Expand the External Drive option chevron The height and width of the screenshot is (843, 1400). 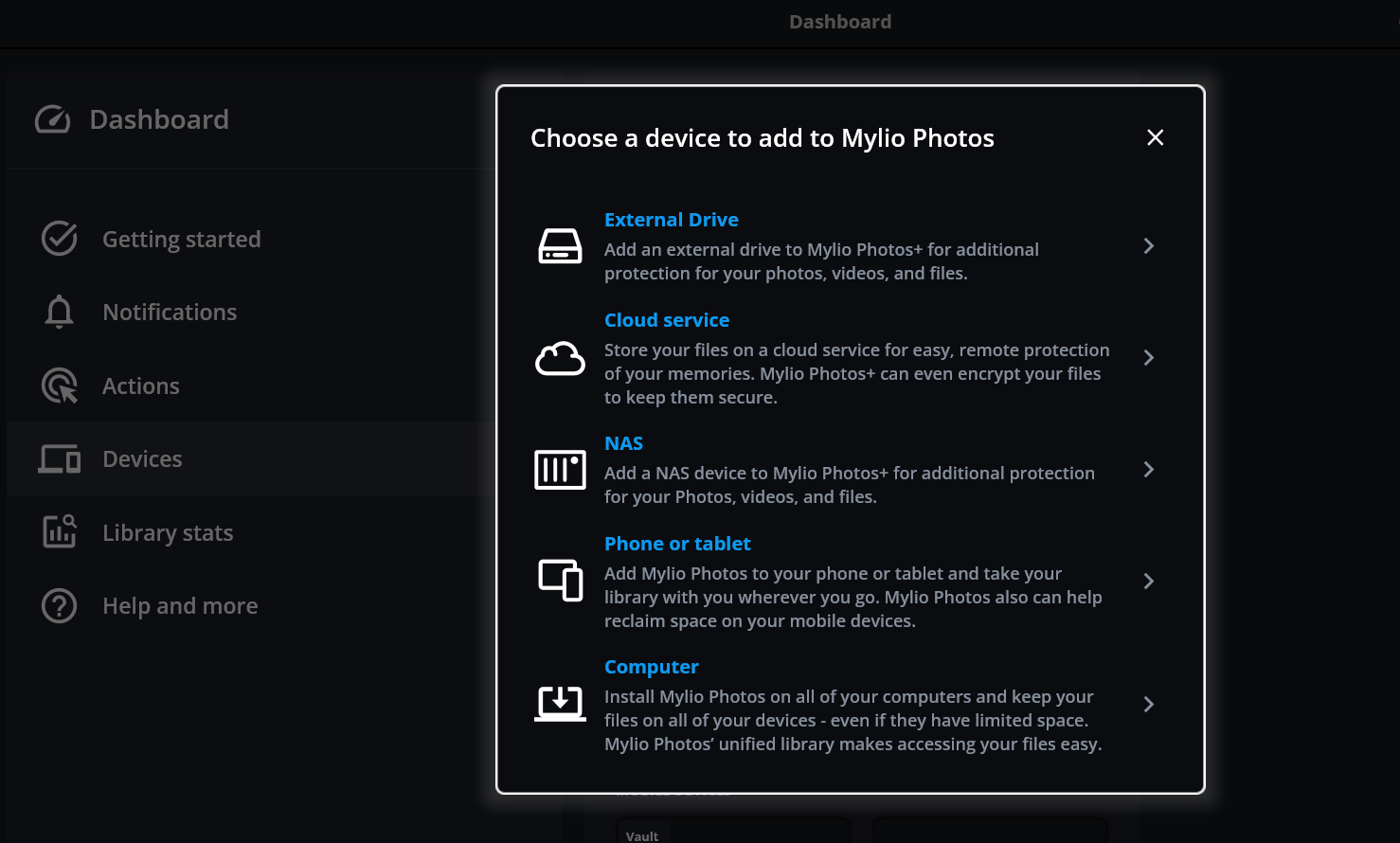pos(1148,246)
